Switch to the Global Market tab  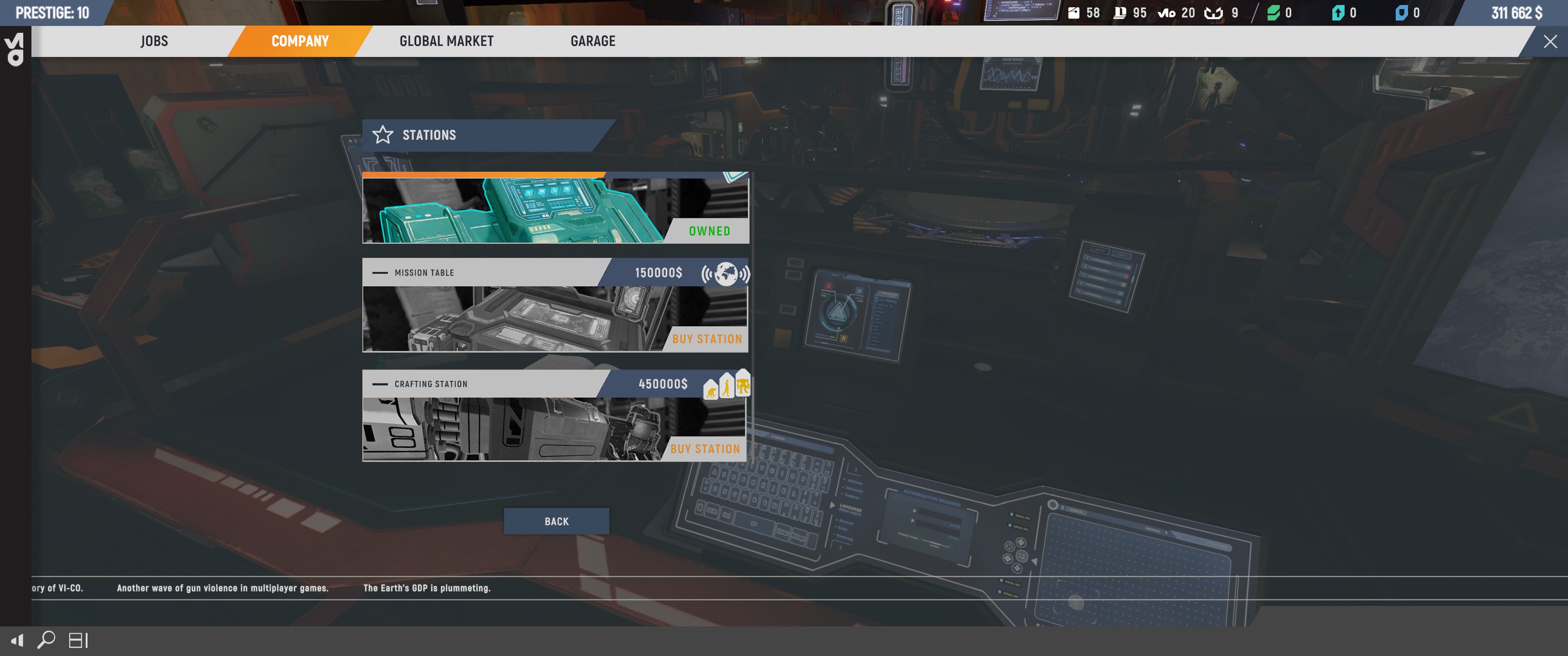(446, 41)
